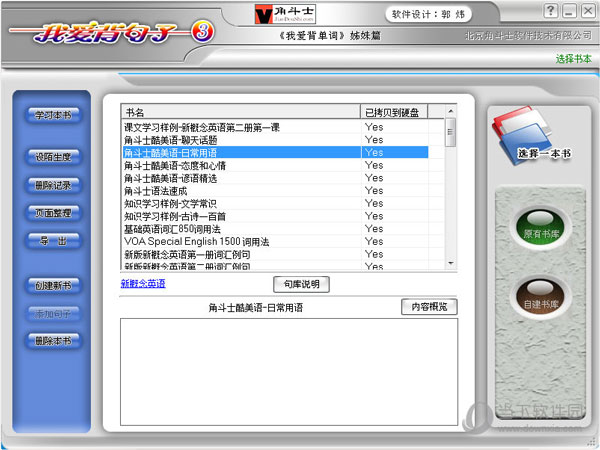This screenshot has width=600, height=450.
Task: Select the 角斗士酷美语-谚语精选 row
Action: 276,178
